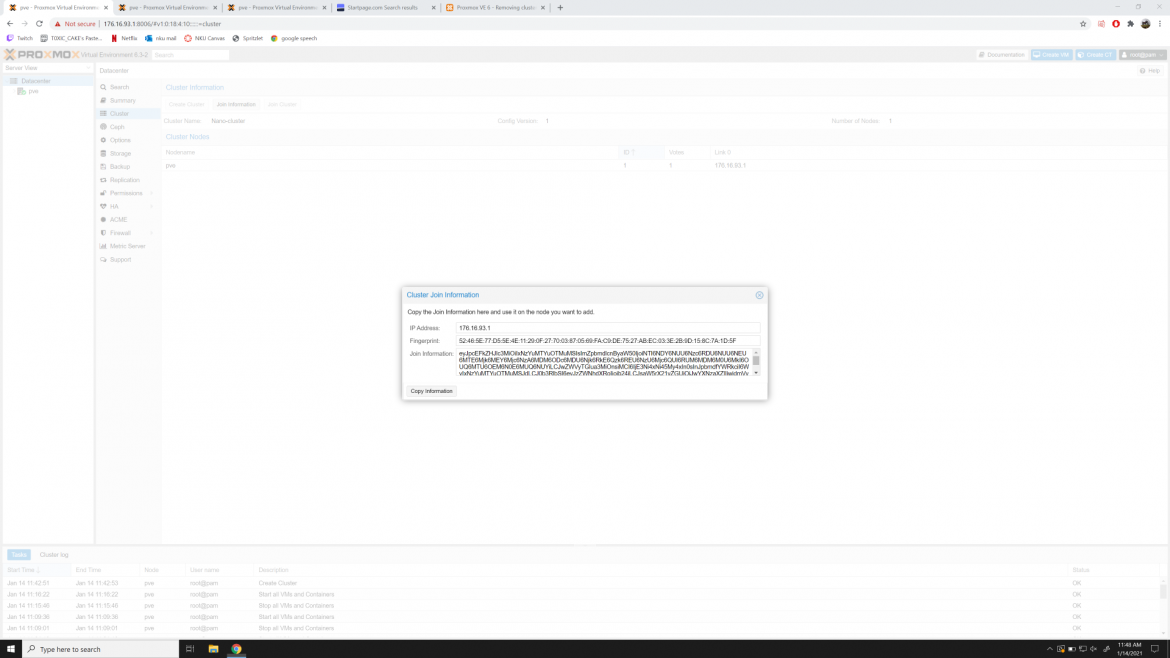Open the Search item in Datacenter menu

coord(119,87)
